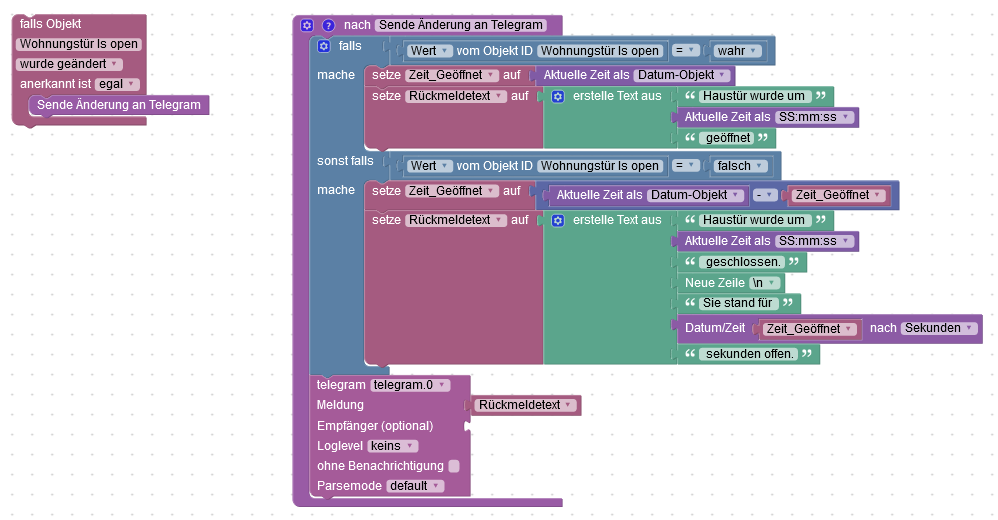Open the 'telegram.0' instance dropdown
Image resolution: width=998 pixels, height=520 pixels.
coord(410,385)
